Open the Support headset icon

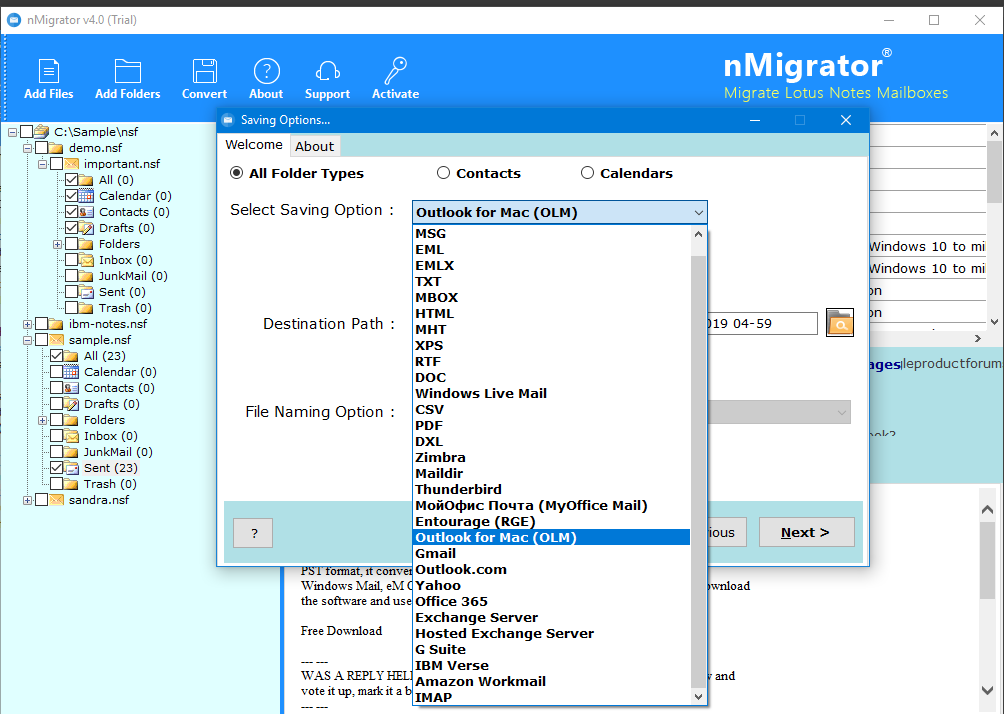[x=327, y=71]
